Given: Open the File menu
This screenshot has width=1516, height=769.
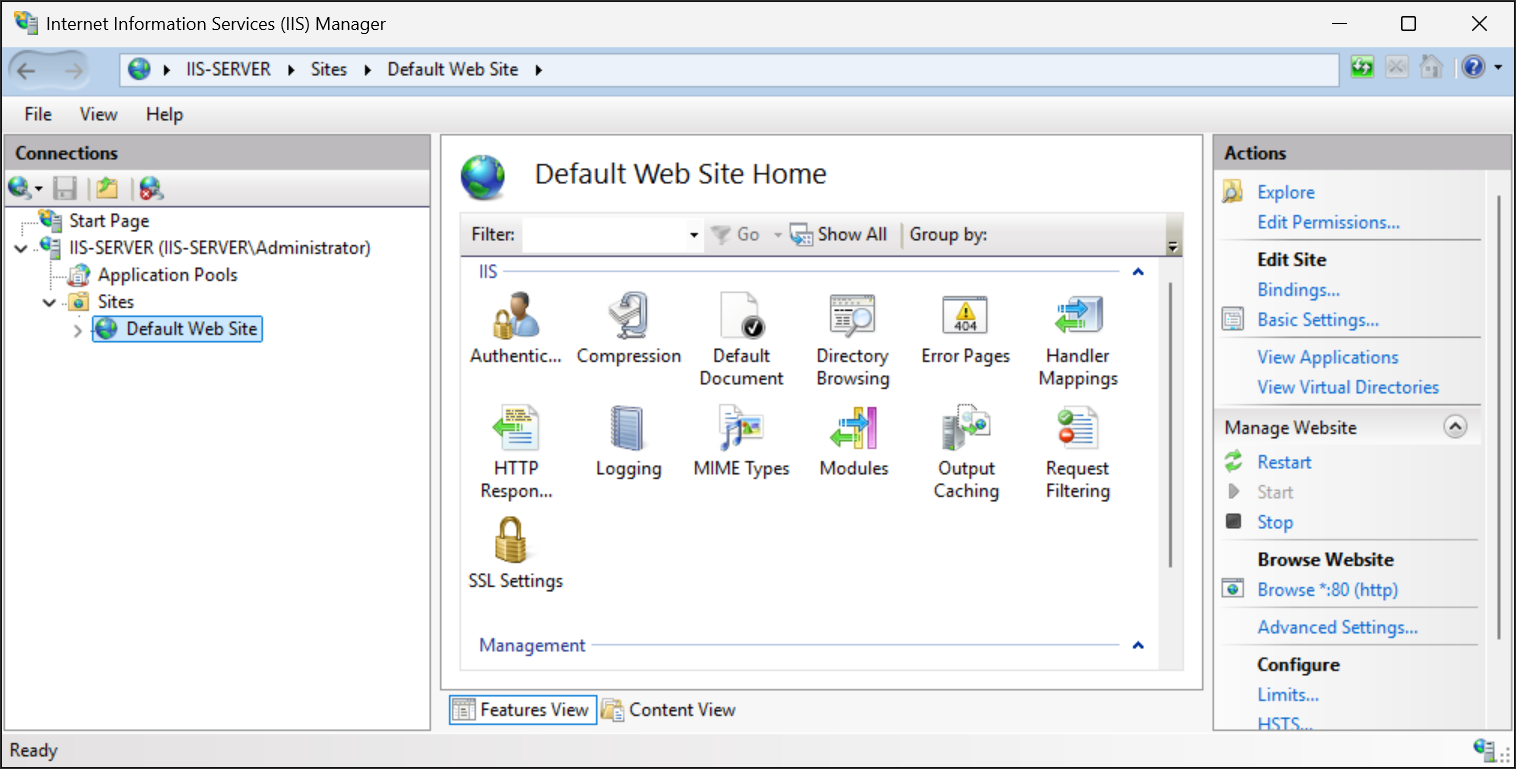Looking at the screenshot, I should click(x=38, y=114).
